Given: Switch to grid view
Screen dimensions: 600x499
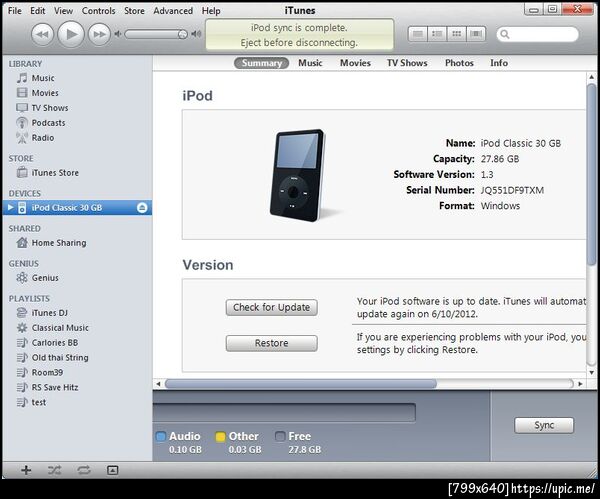Looking at the screenshot, I should coord(457,34).
